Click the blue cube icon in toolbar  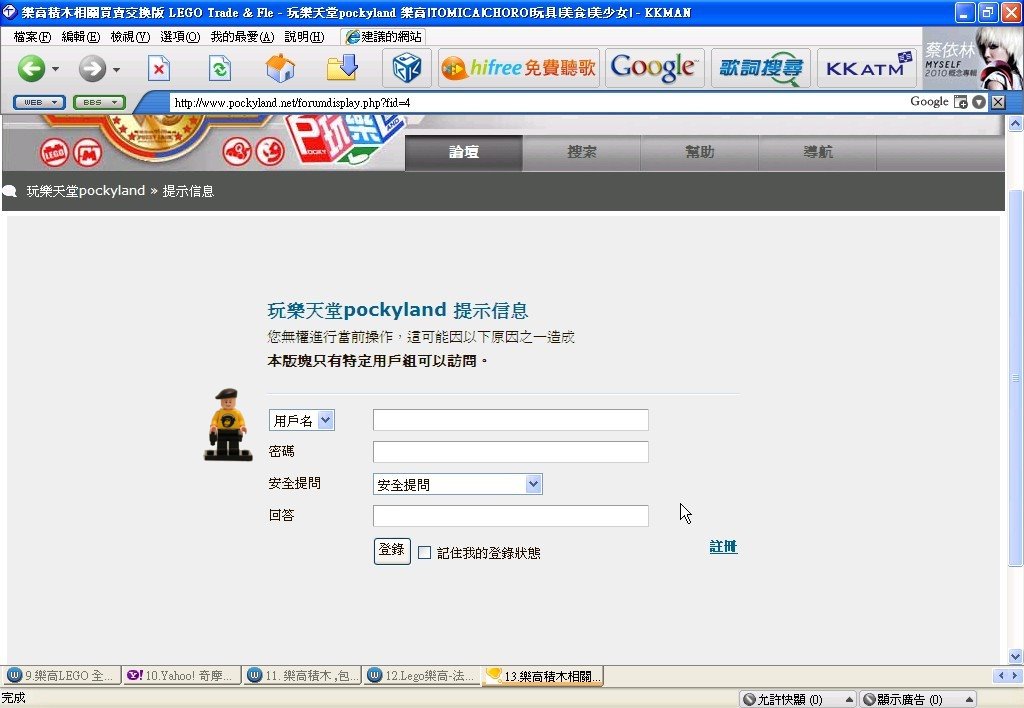pos(406,68)
